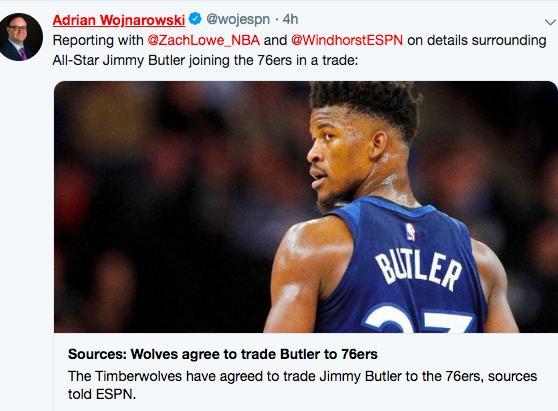558x411 pixels.
Task: Click the NBA logo on the jersey
Action: pos(410,232)
